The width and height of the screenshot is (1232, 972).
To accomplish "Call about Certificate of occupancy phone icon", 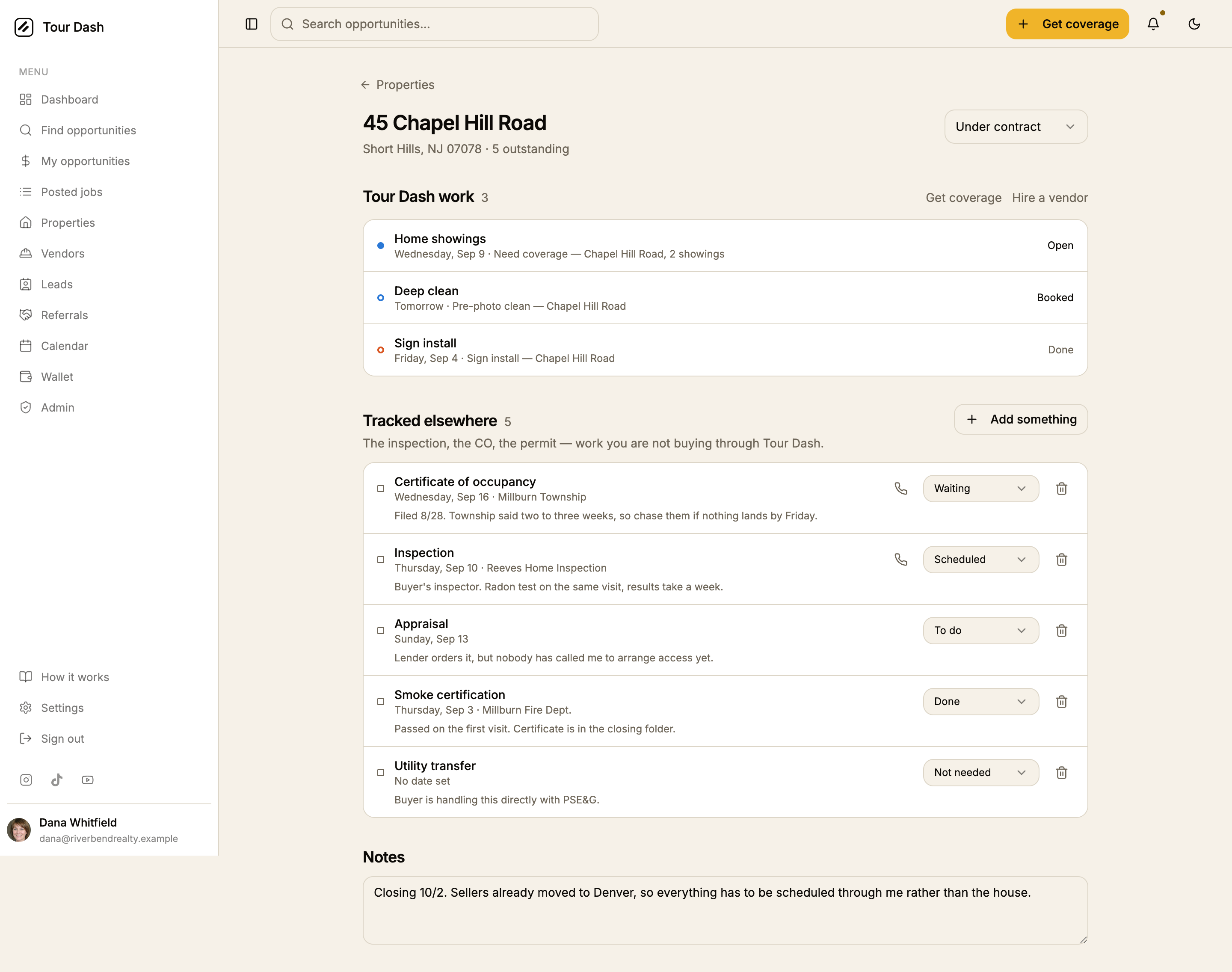I will coord(901,488).
